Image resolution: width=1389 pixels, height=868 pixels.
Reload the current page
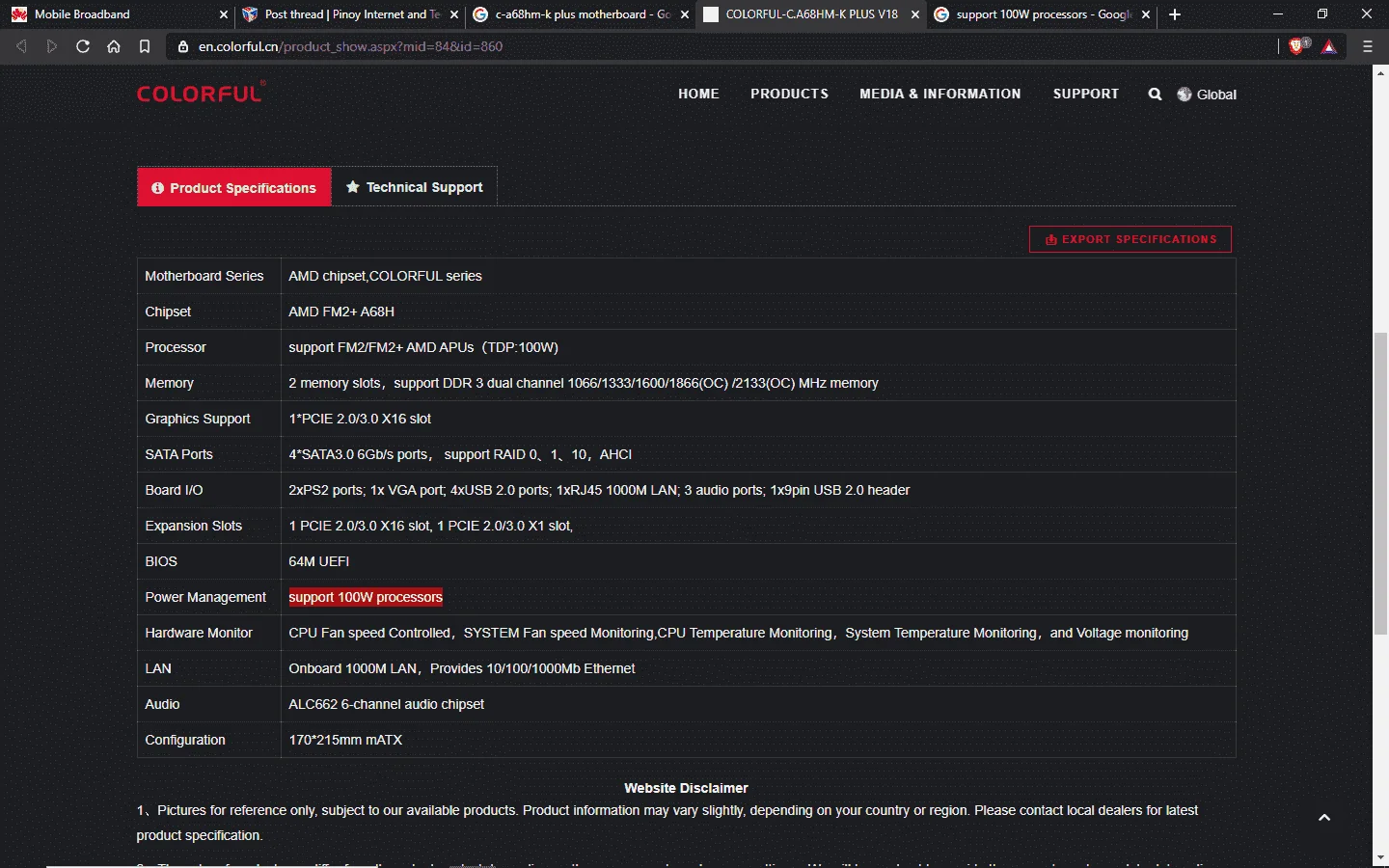tap(83, 46)
